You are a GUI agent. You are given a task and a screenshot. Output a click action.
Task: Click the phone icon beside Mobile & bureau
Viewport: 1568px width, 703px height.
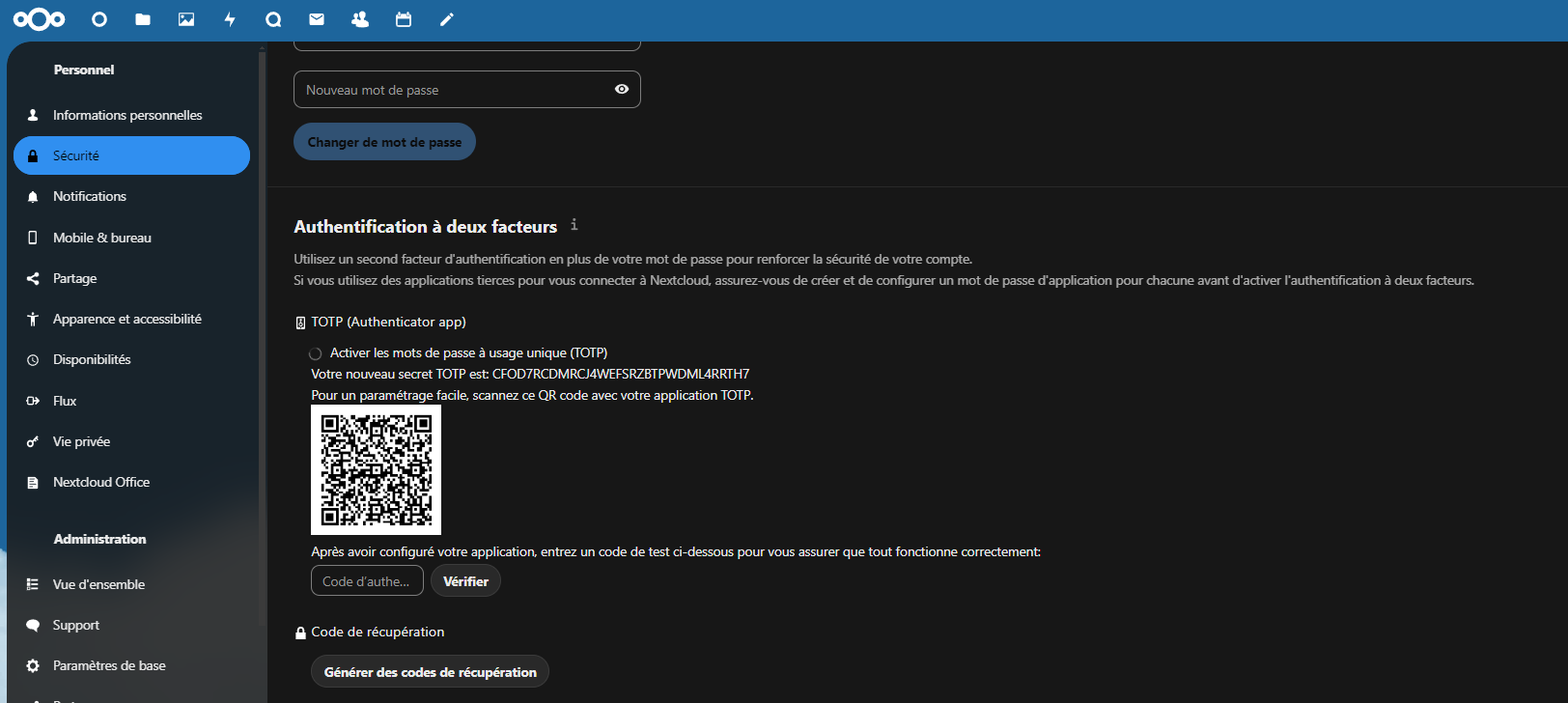tap(33, 238)
